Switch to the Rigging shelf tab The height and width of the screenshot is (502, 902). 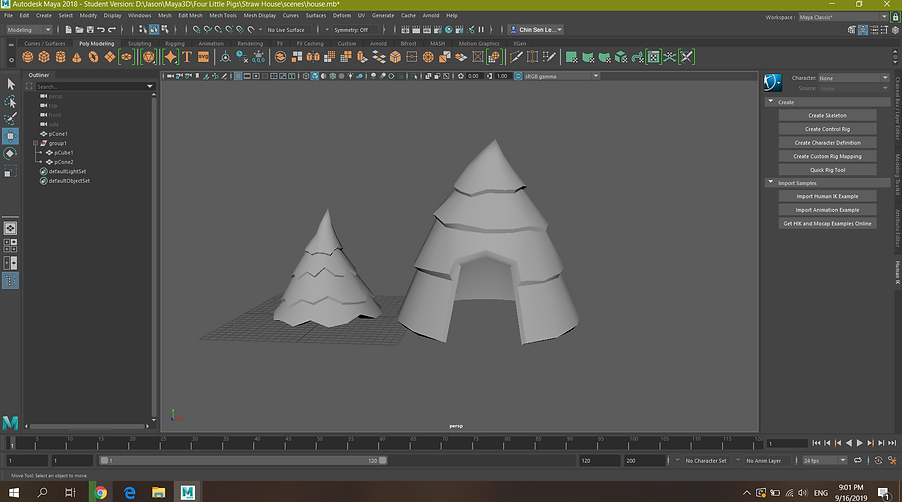point(175,44)
